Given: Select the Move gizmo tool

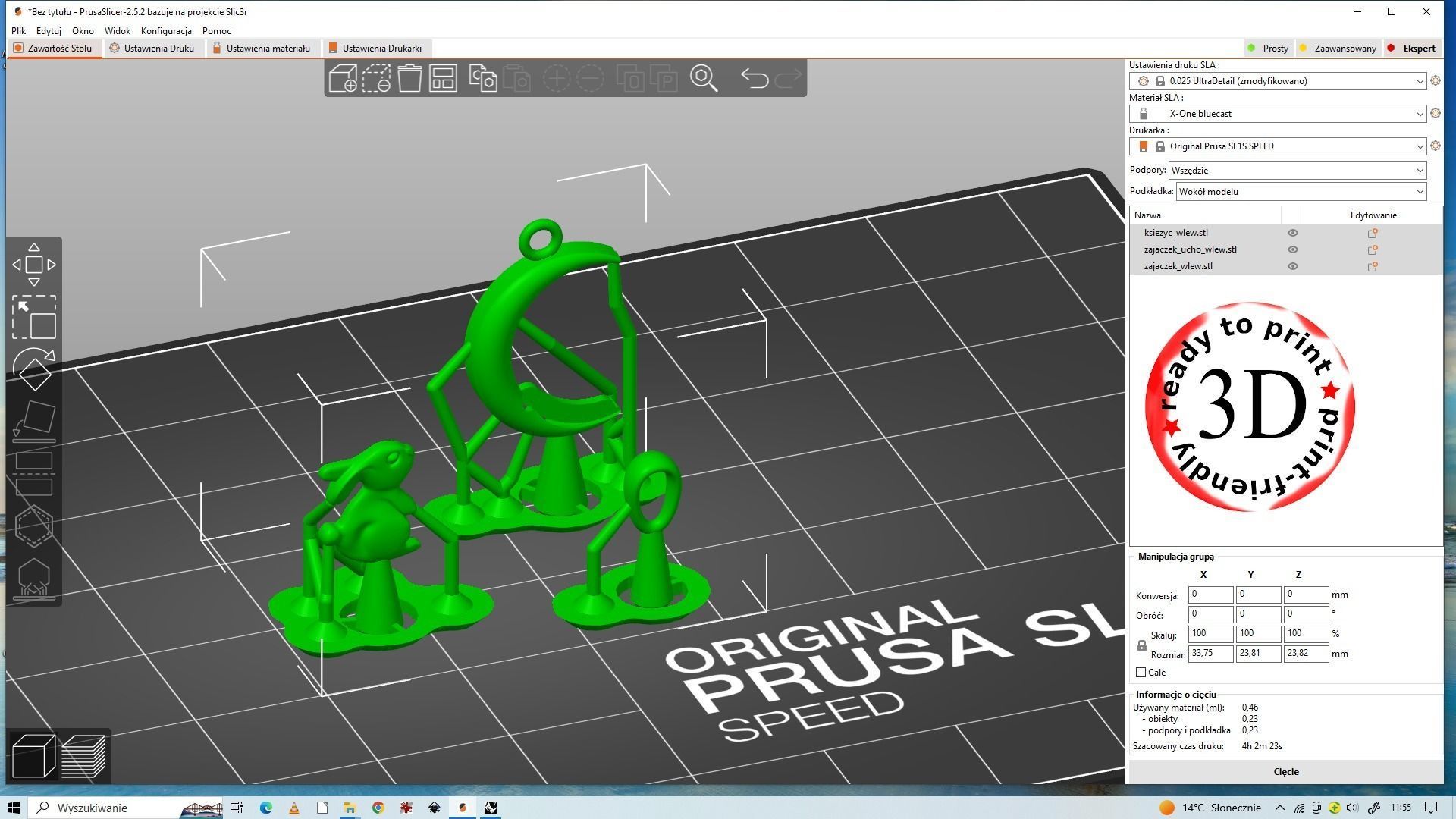Looking at the screenshot, I should coord(34,265).
